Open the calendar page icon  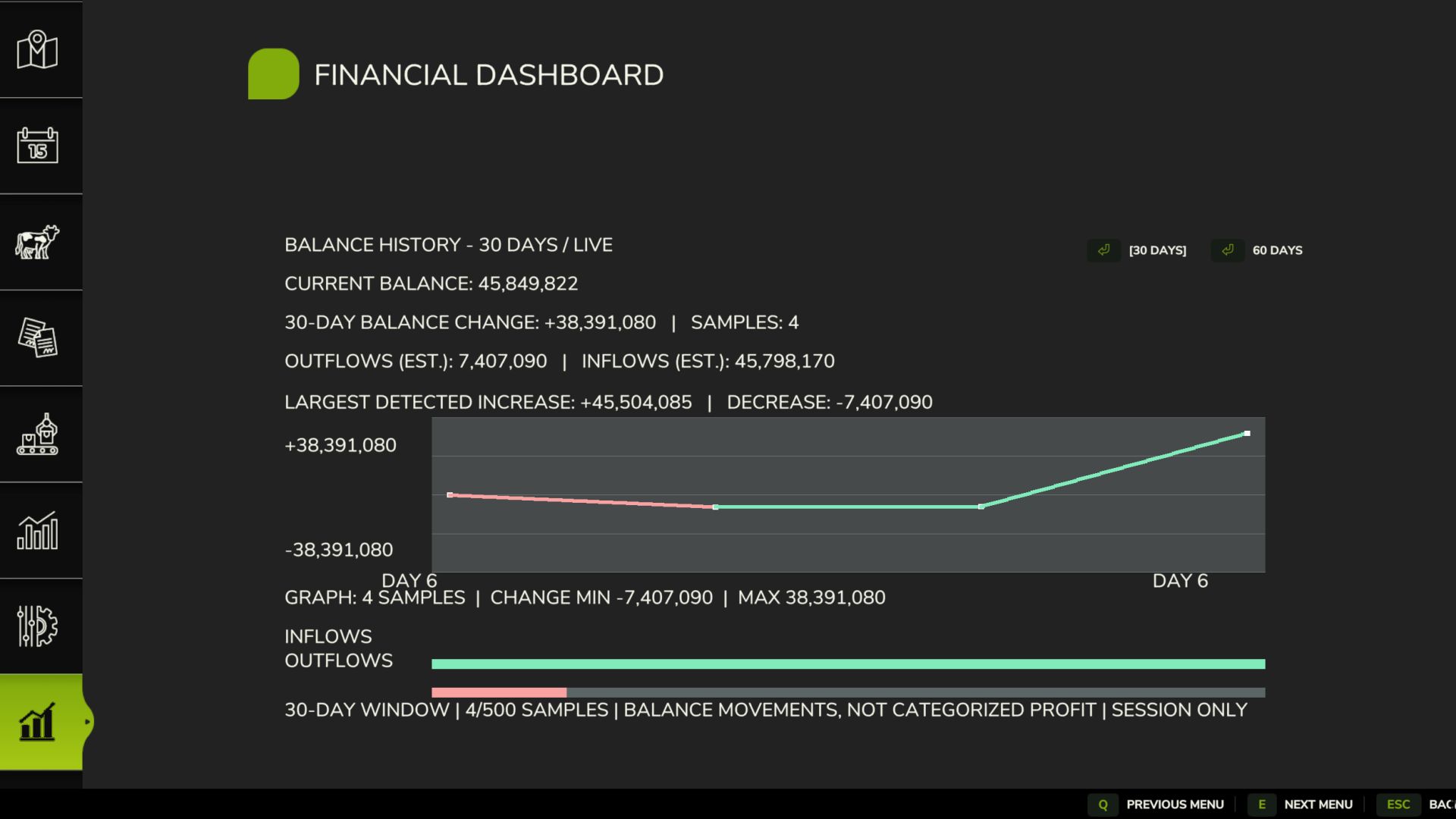pyautogui.click(x=37, y=146)
